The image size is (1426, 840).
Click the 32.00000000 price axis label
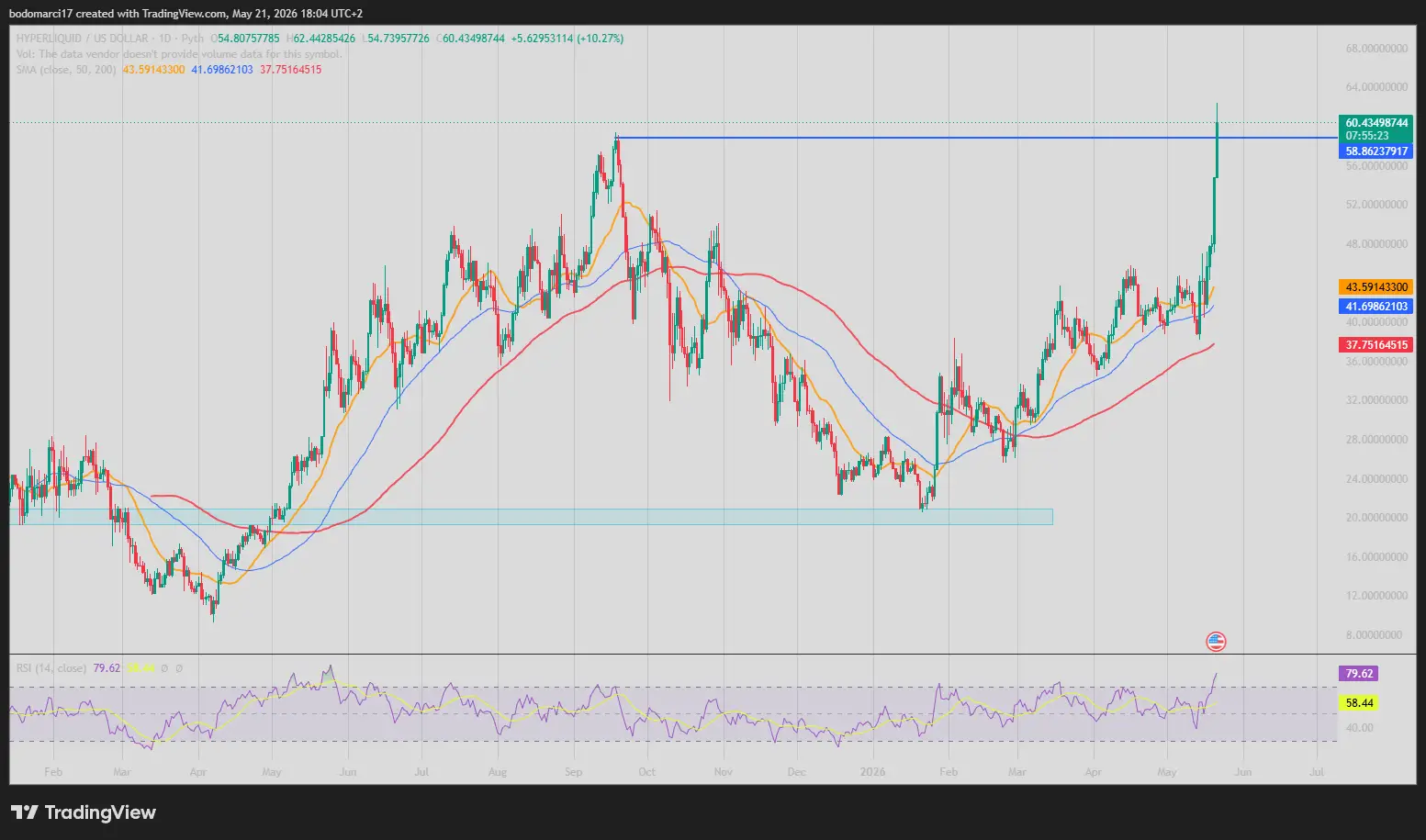(x=1376, y=400)
